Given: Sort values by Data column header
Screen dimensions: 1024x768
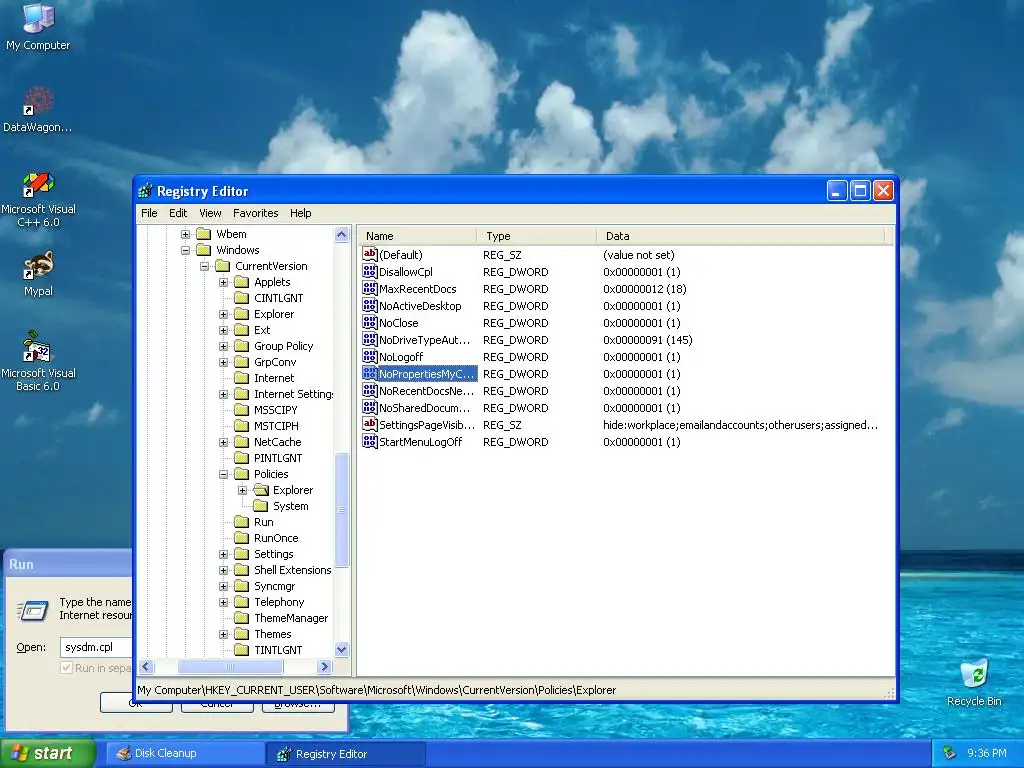Looking at the screenshot, I should point(741,236).
